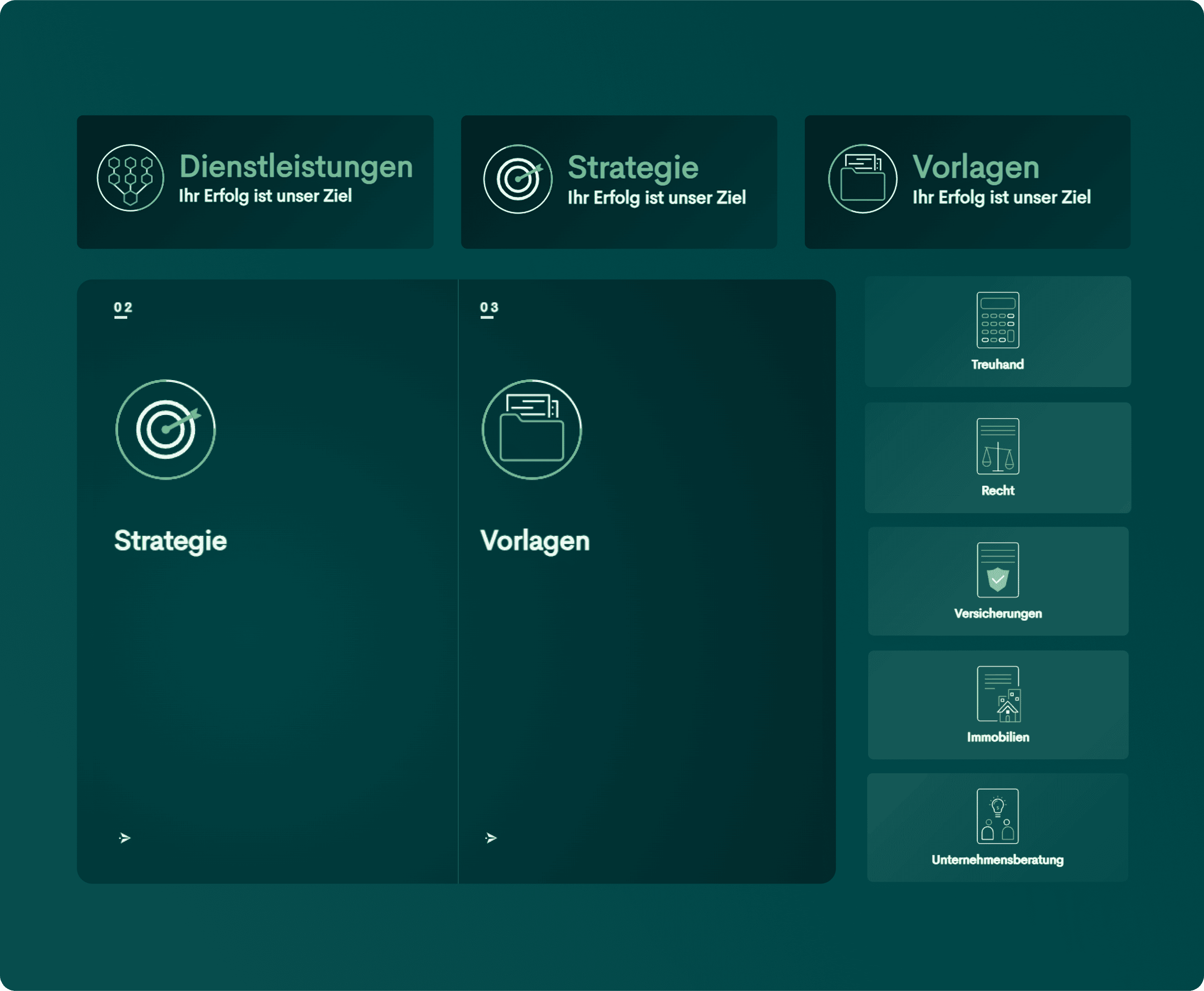Viewport: 1204px width, 991px height.
Task: Open the Unternehmensberatung lightbulb icon
Action: (997, 817)
